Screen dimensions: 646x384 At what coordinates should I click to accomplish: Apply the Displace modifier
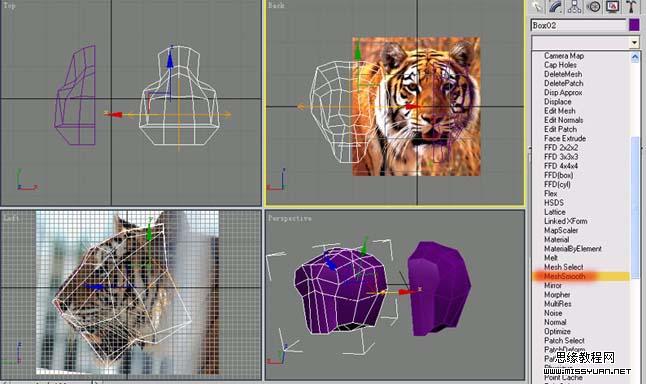[557, 102]
